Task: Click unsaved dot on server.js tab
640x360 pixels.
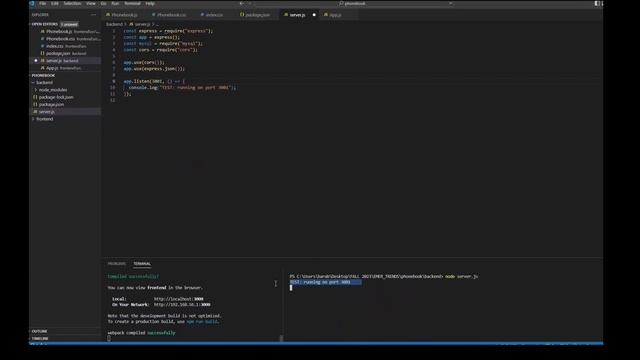Action: pos(314,15)
